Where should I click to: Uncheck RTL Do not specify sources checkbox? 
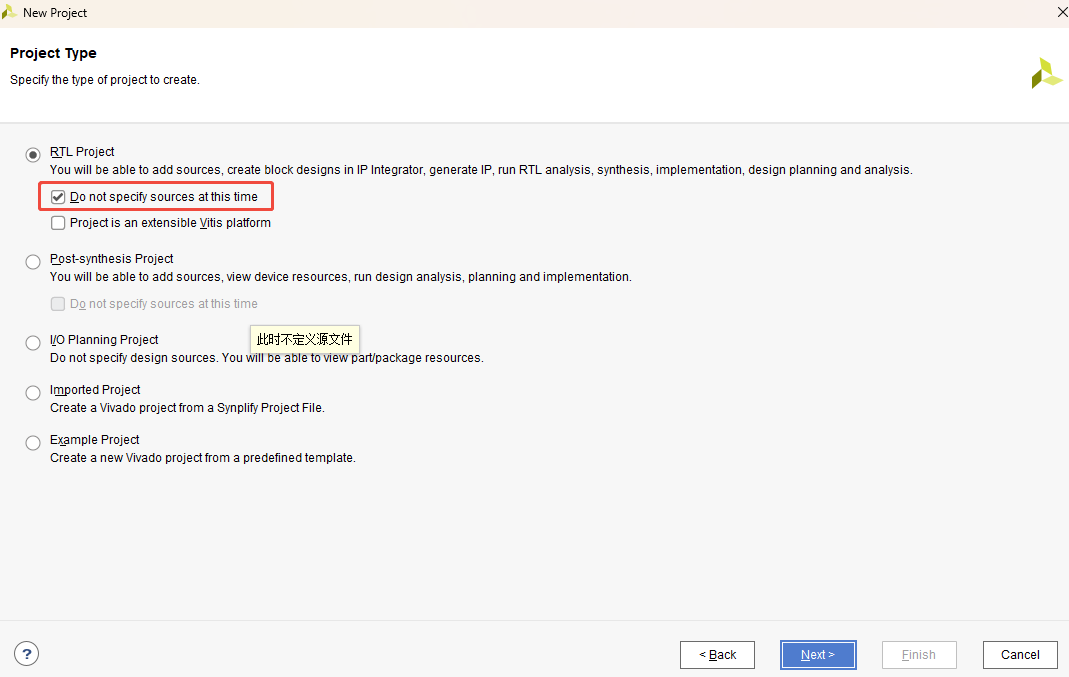point(58,197)
